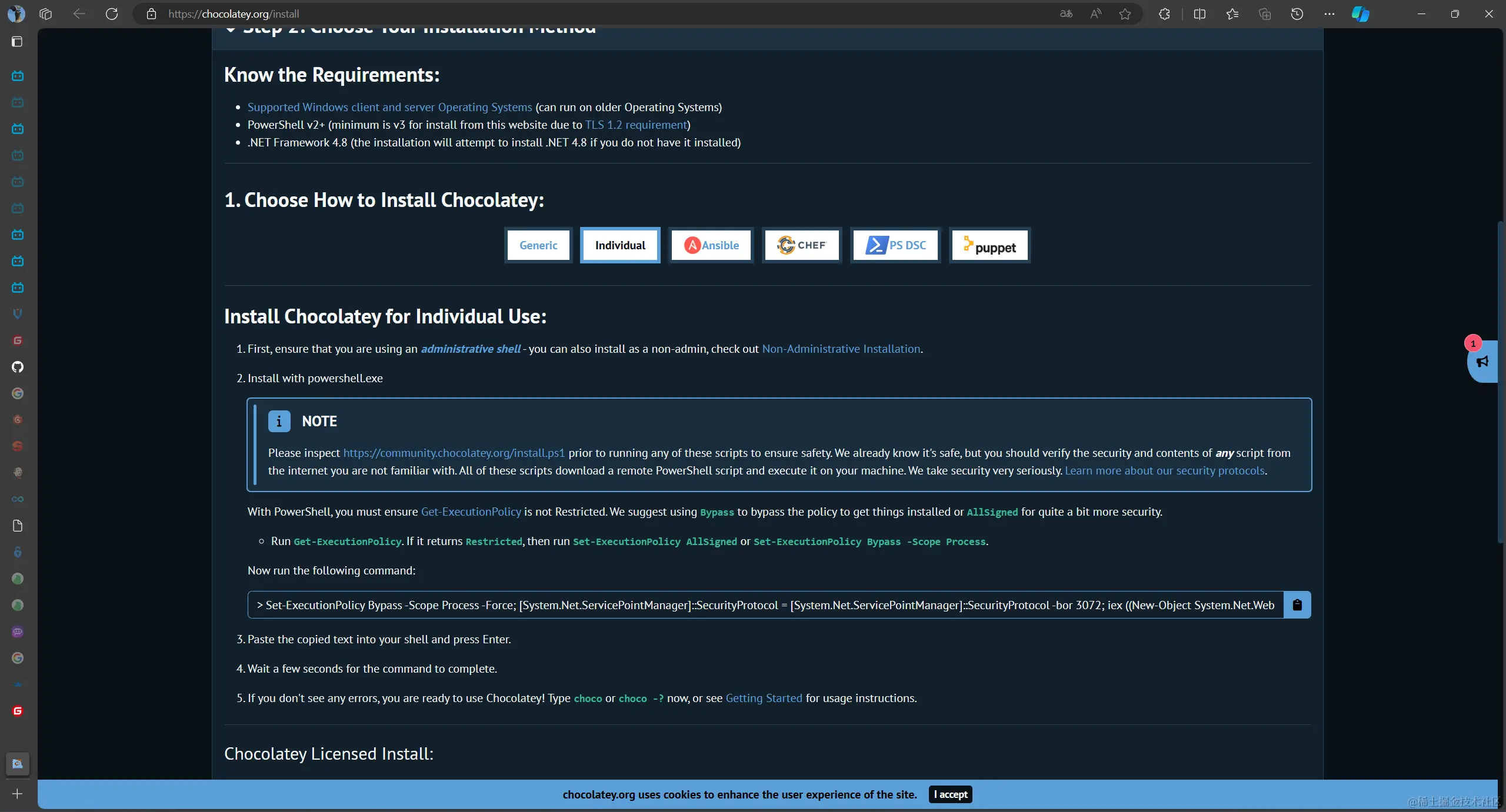1506x812 pixels.
Task: Open browsing History panel
Action: [1297, 14]
